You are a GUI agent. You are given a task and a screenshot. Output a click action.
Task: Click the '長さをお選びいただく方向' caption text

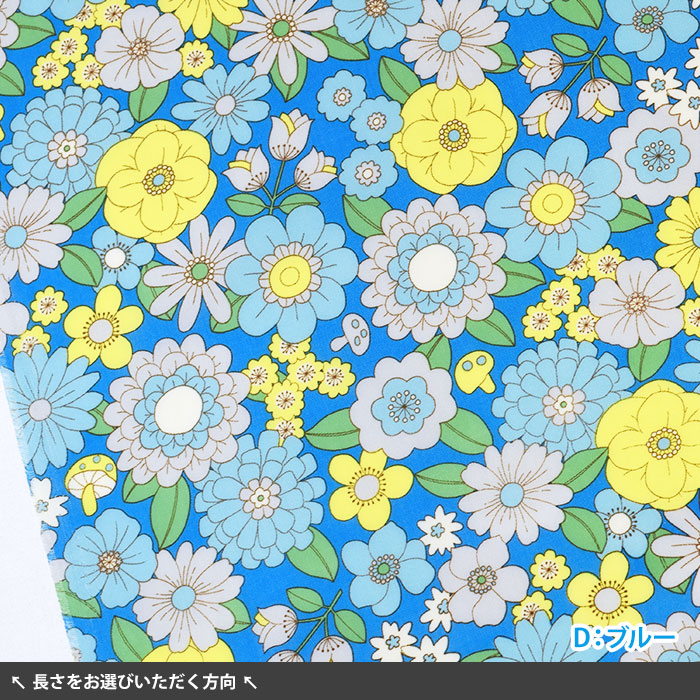pyautogui.click(x=134, y=682)
